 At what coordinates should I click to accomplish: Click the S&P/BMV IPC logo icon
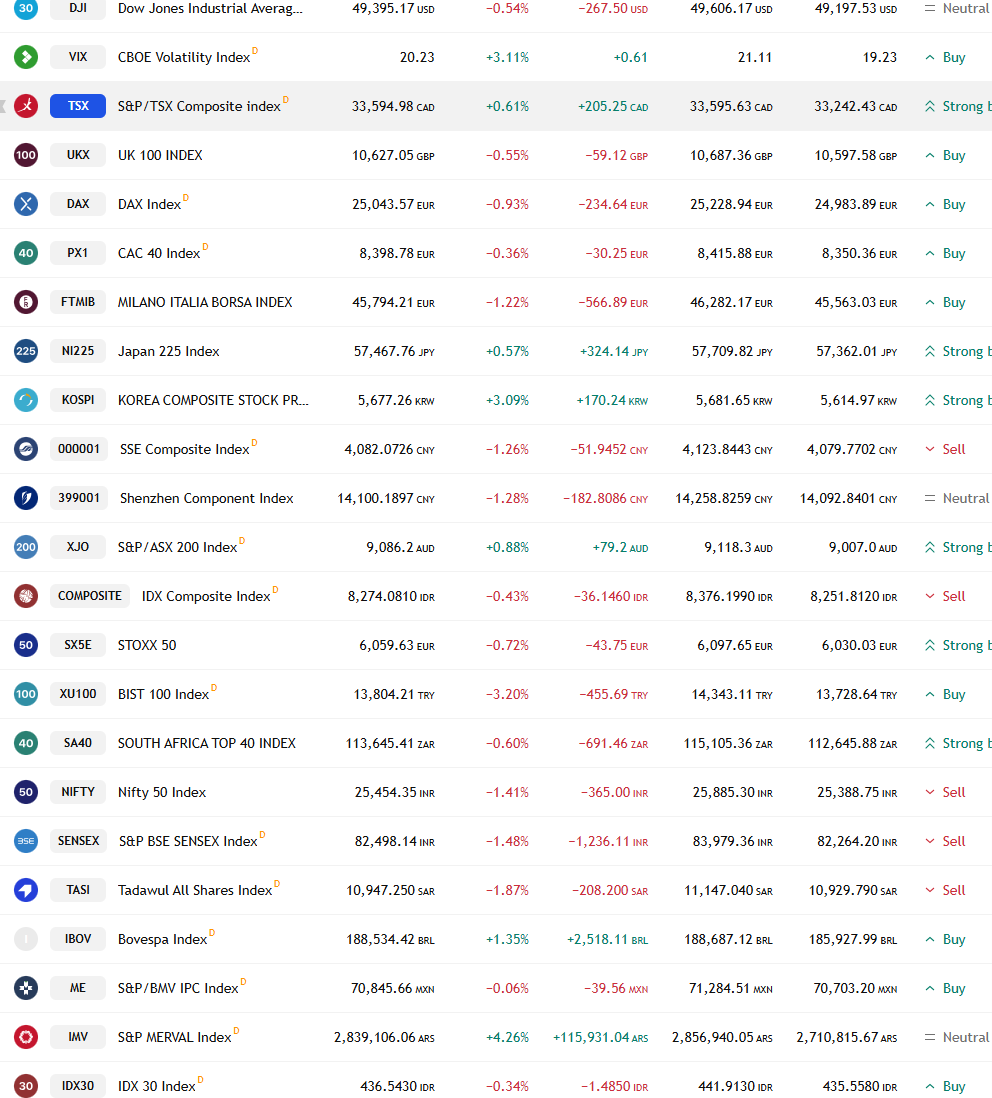tap(26, 989)
